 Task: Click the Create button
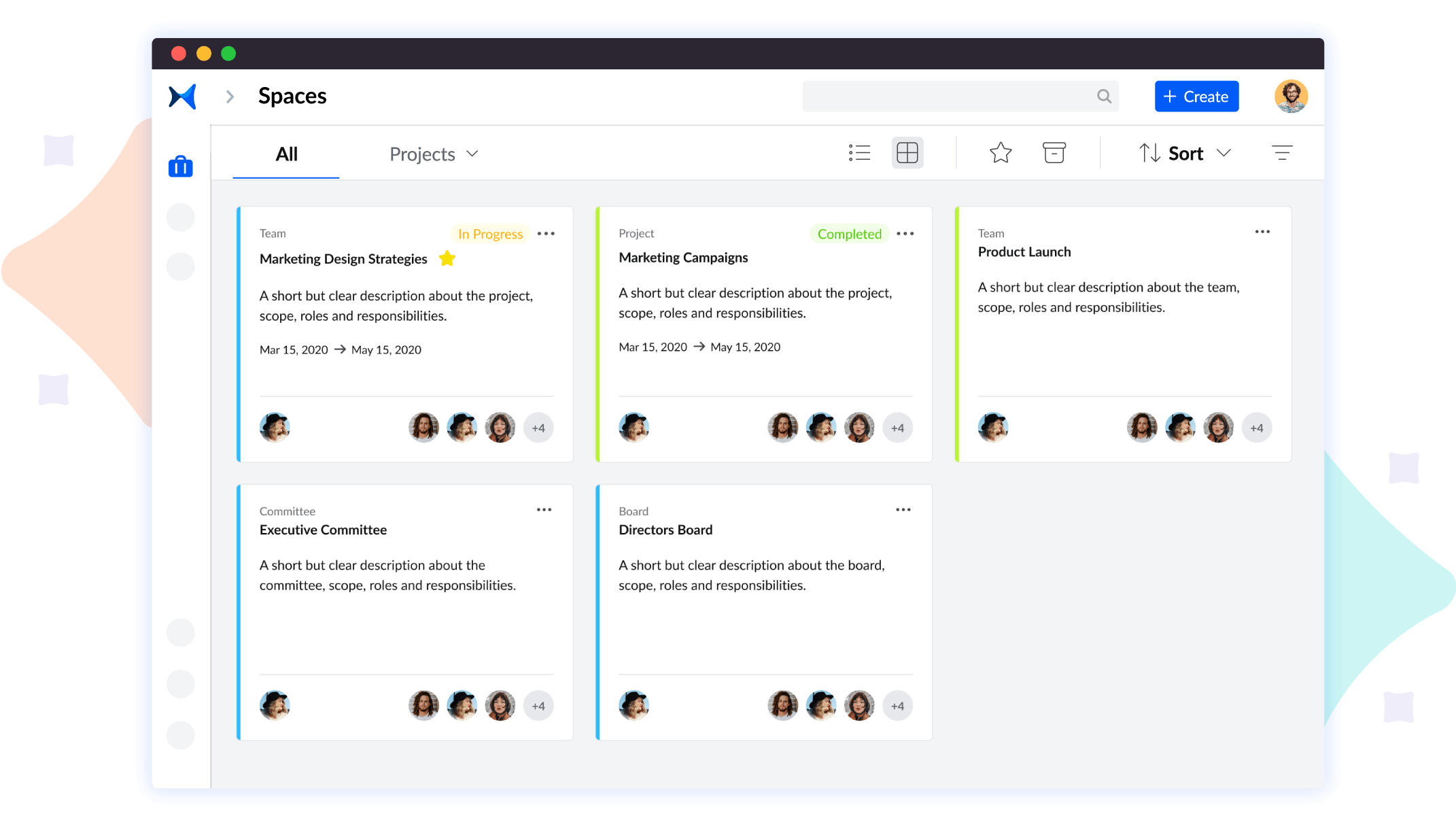(1196, 97)
